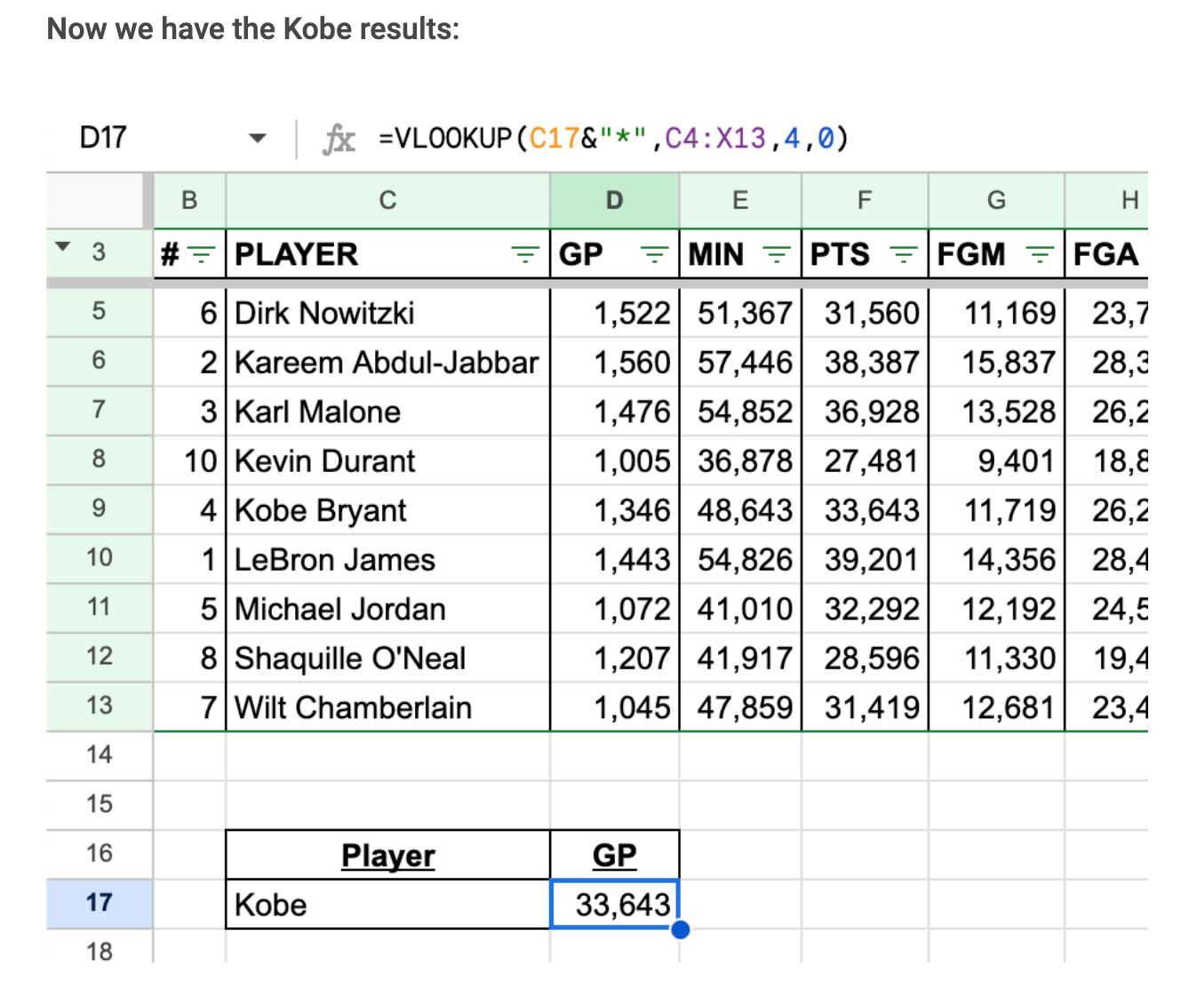
Task: Click the PTS column filter icon
Action: (x=904, y=255)
